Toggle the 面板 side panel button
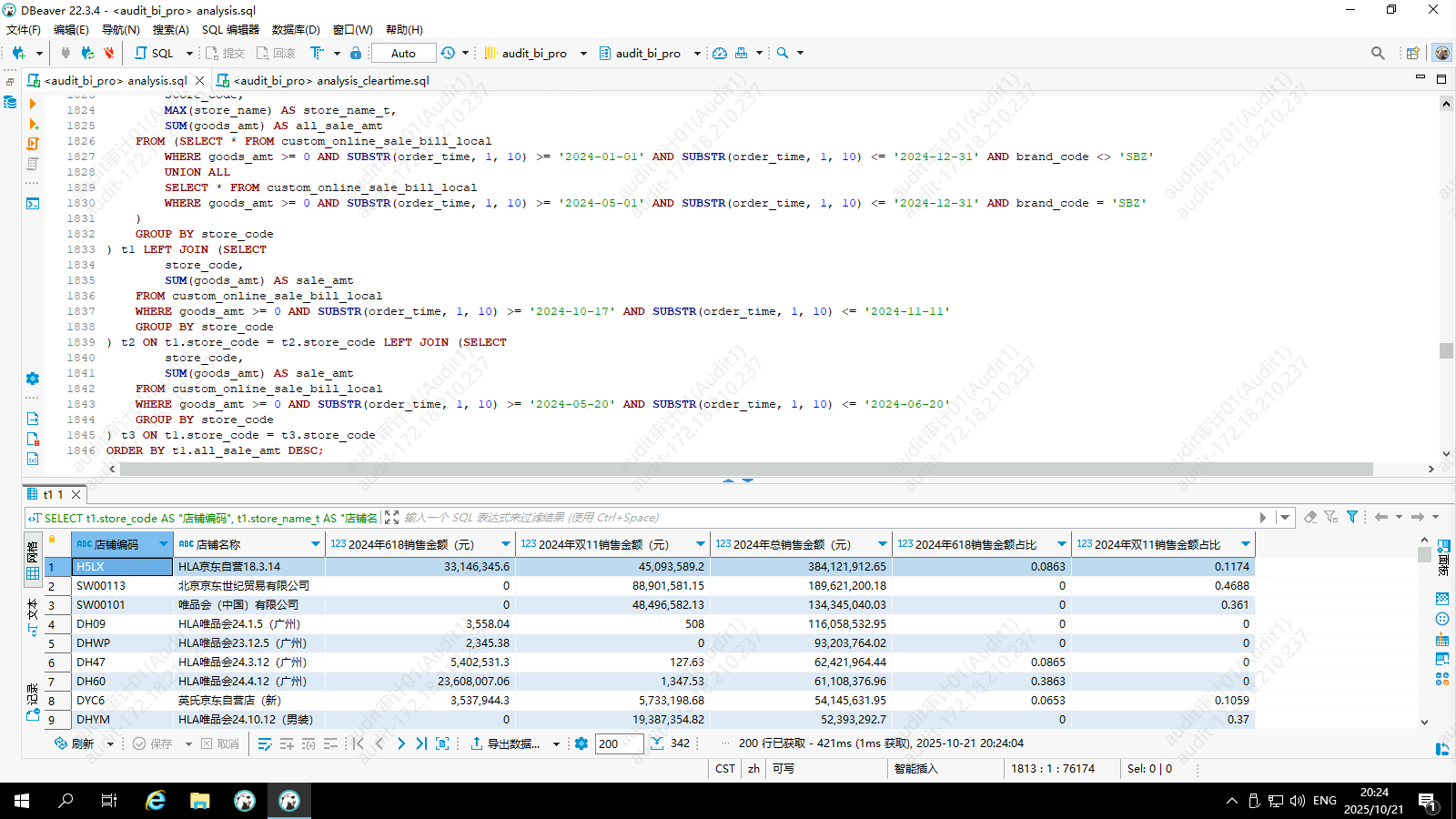 pyautogui.click(x=1443, y=557)
